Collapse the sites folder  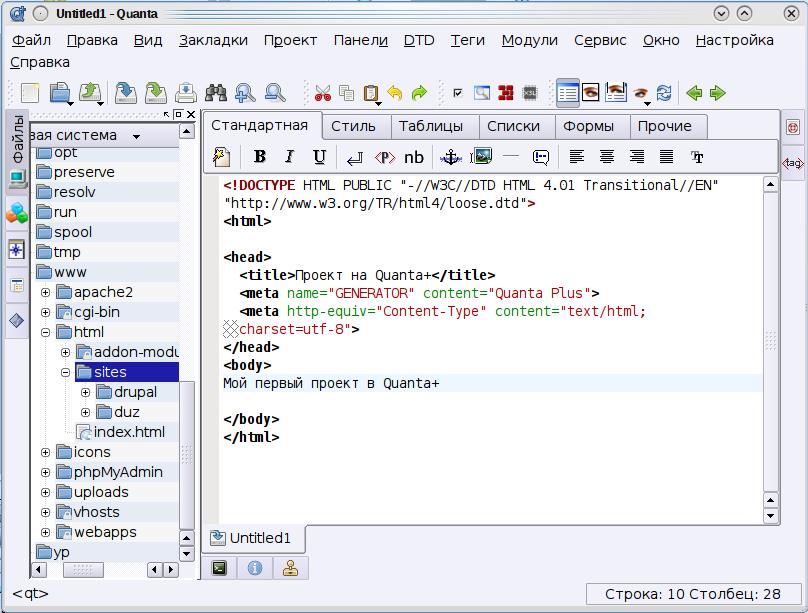pos(65,372)
